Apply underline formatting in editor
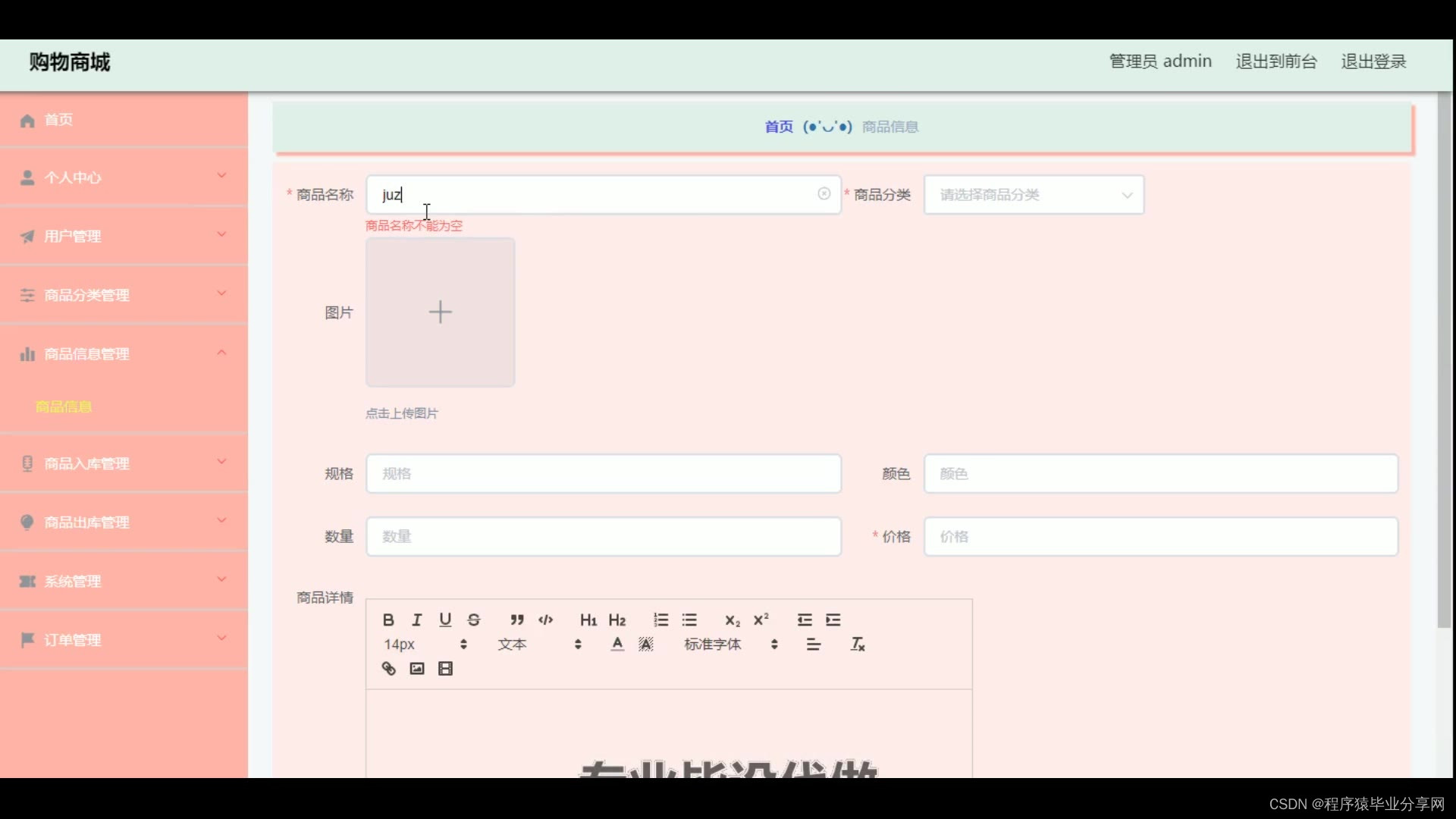This screenshot has width=1456, height=819. tap(445, 620)
